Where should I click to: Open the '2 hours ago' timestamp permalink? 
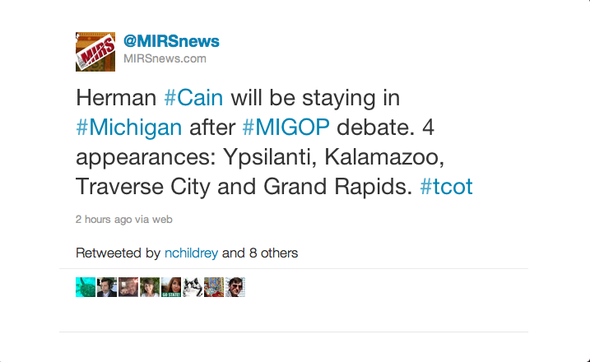click(x=104, y=219)
